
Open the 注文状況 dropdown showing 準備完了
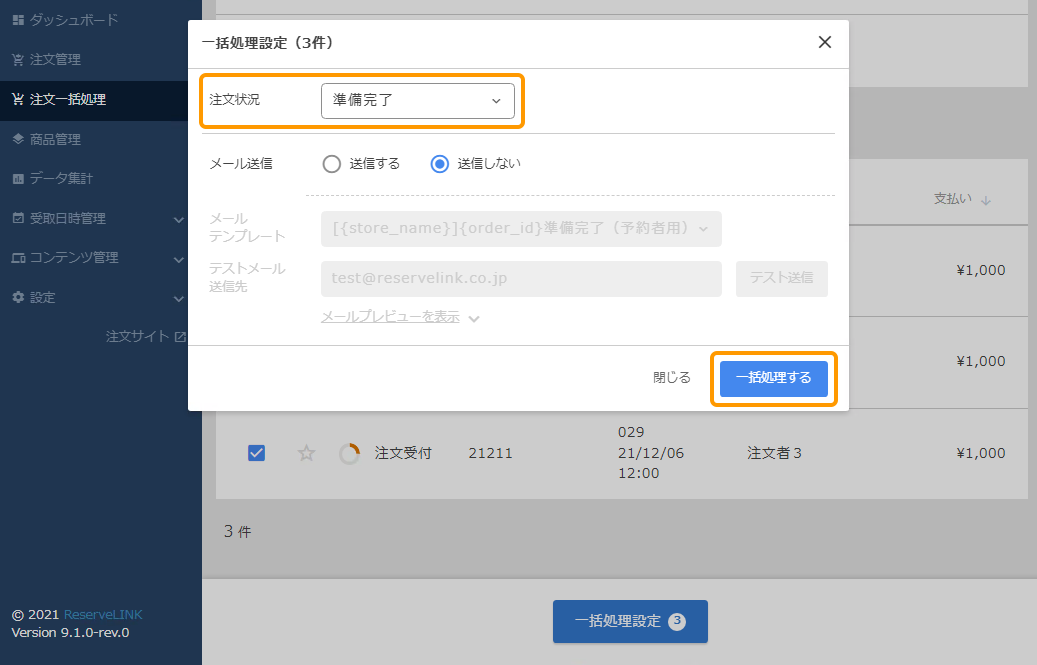pyautogui.click(x=417, y=101)
